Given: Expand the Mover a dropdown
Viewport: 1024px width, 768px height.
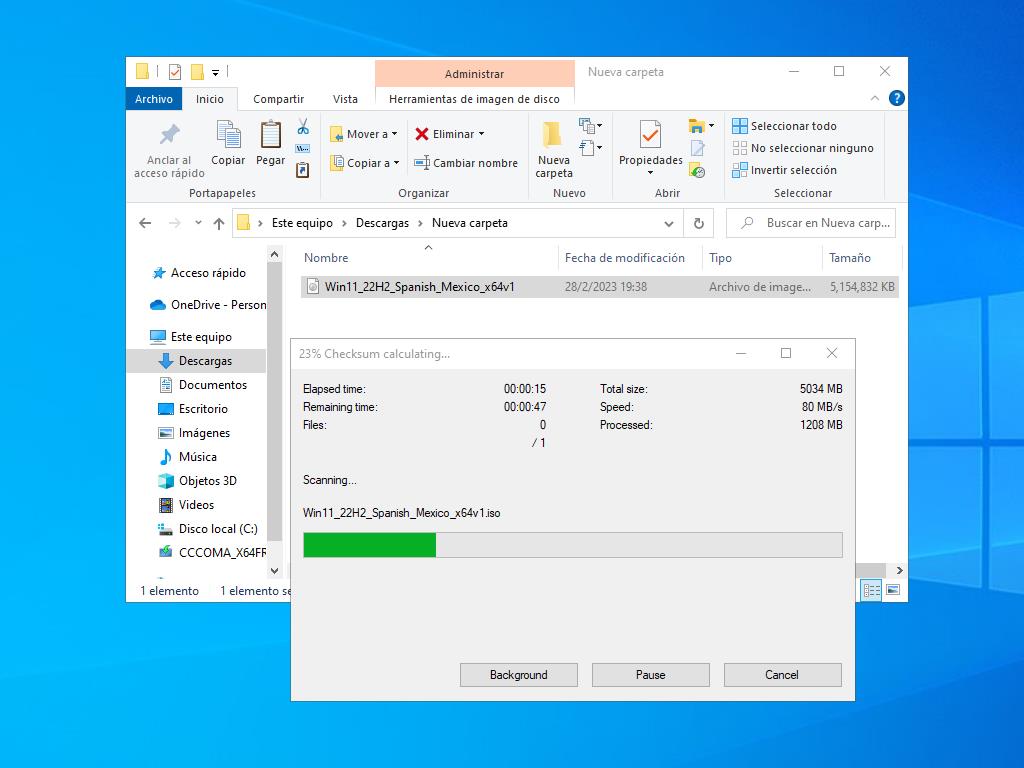Looking at the screenshot, I should coord(394,134).
